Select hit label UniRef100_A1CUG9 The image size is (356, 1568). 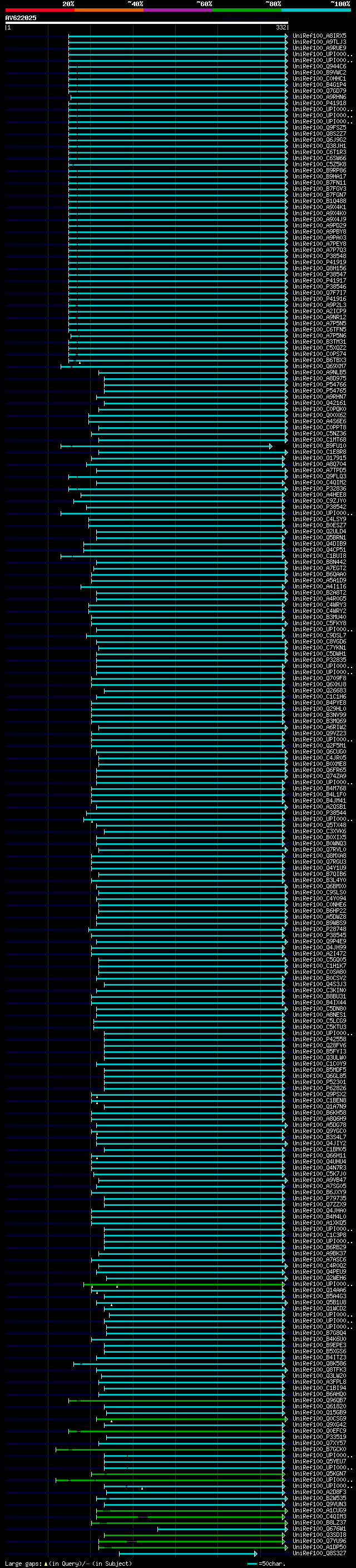(x=319, y=1511)
